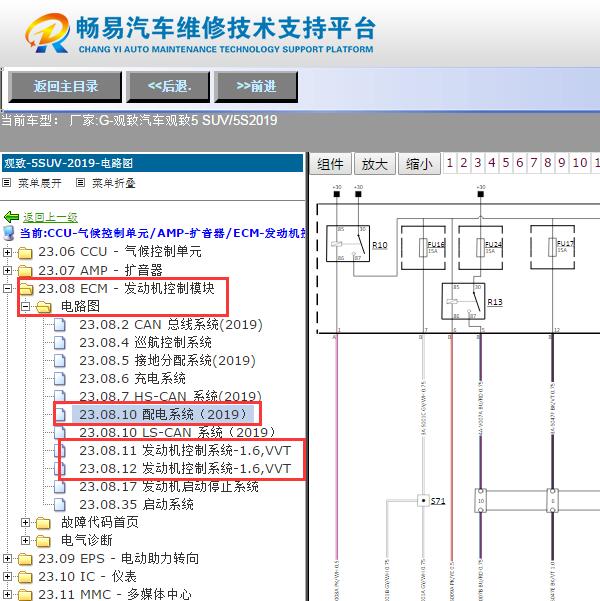Click document icon for 23.08.2 CAN 总线系统

point(60,325)
